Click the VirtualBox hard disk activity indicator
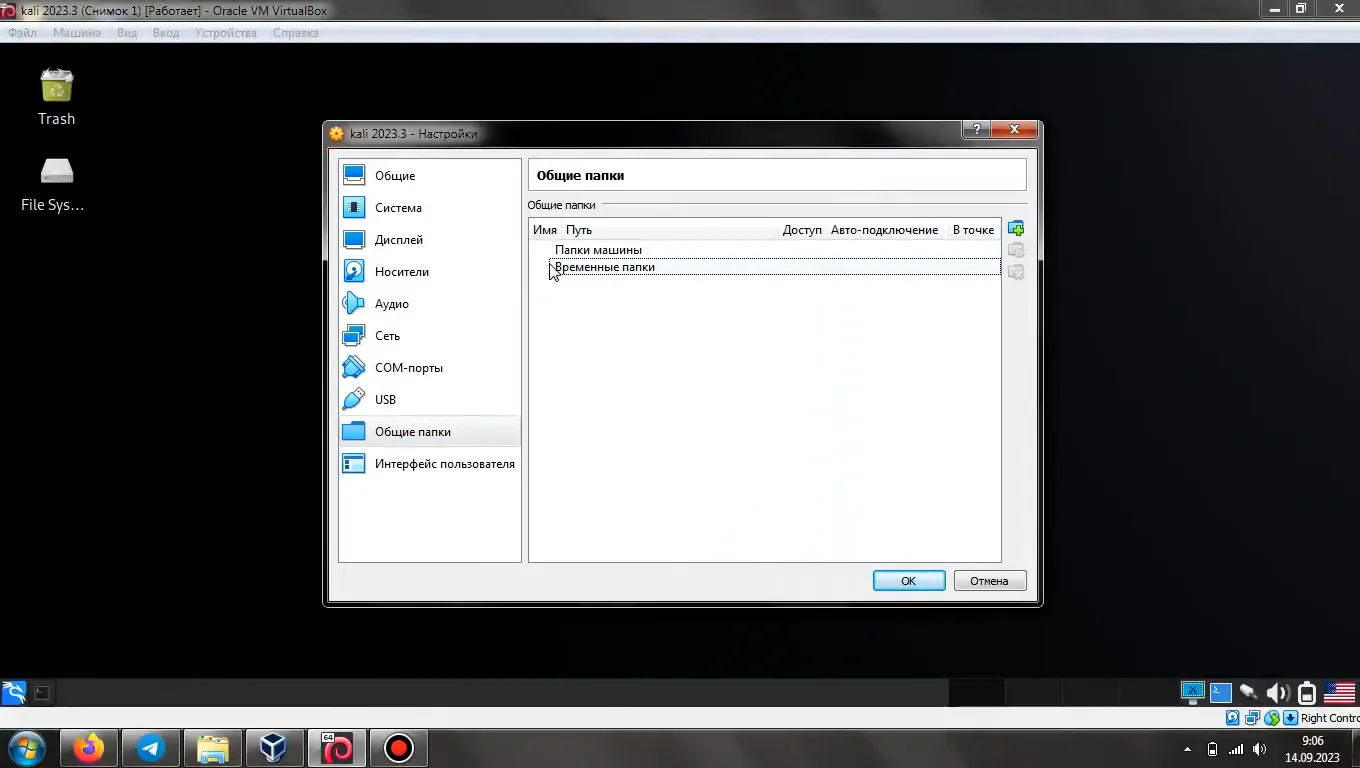Screen dimensions: 1360x768 point(1232,718)
